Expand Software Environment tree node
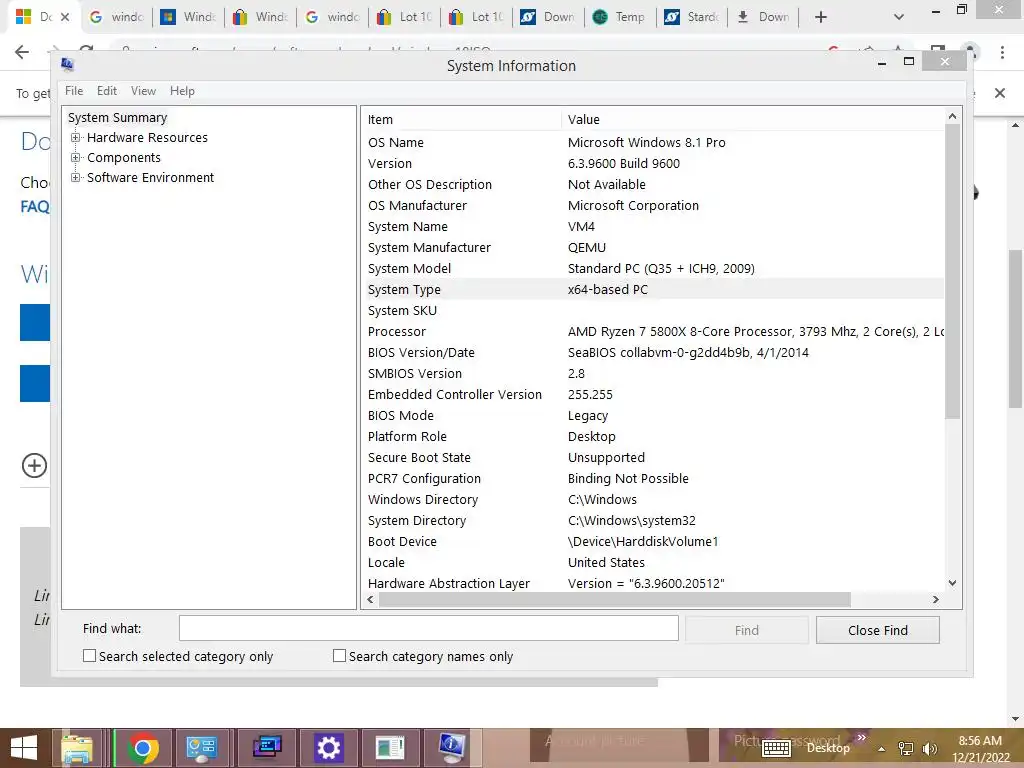The image size is (1024, 768). click(x=76, y=178)
